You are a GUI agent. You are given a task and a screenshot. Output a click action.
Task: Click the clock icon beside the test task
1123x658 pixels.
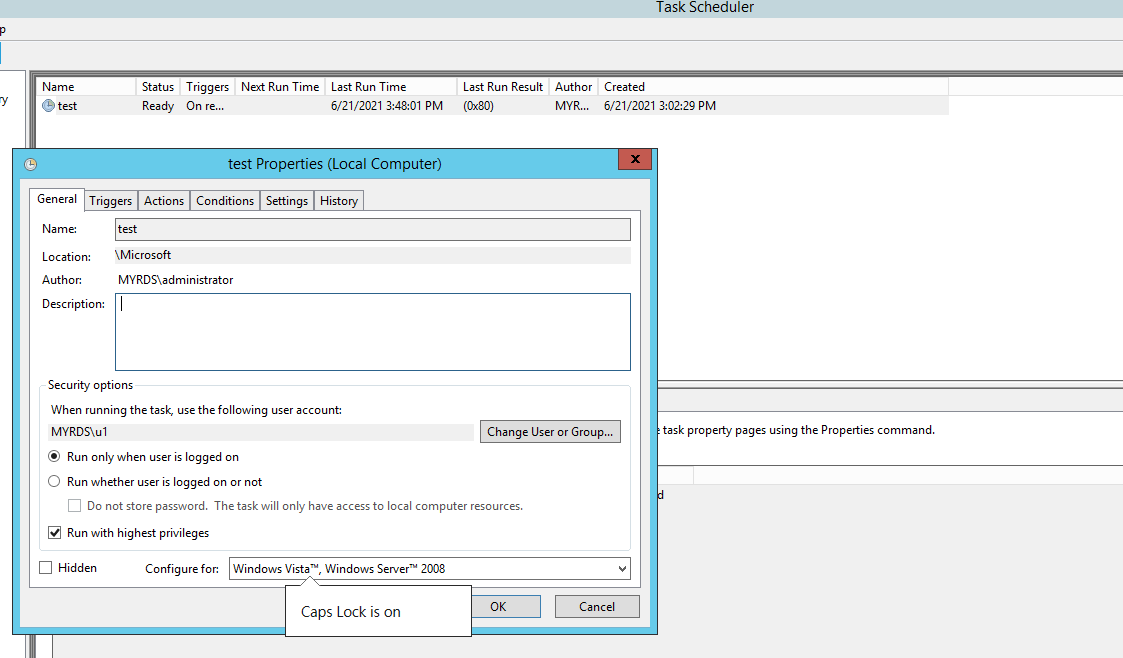(x=49, y=105)
